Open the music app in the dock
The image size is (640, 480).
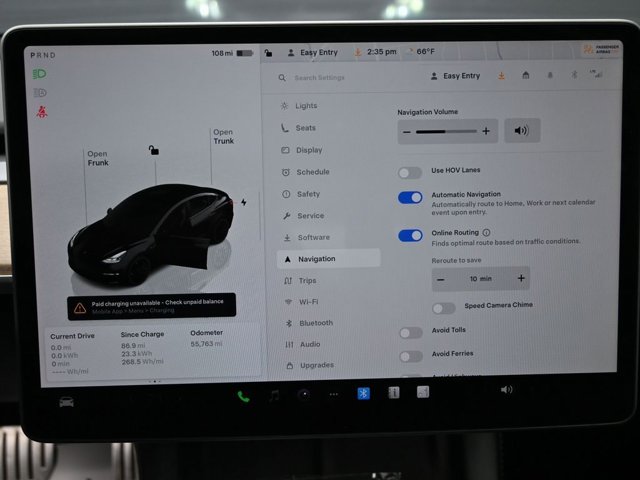click(x=274, y=395)
